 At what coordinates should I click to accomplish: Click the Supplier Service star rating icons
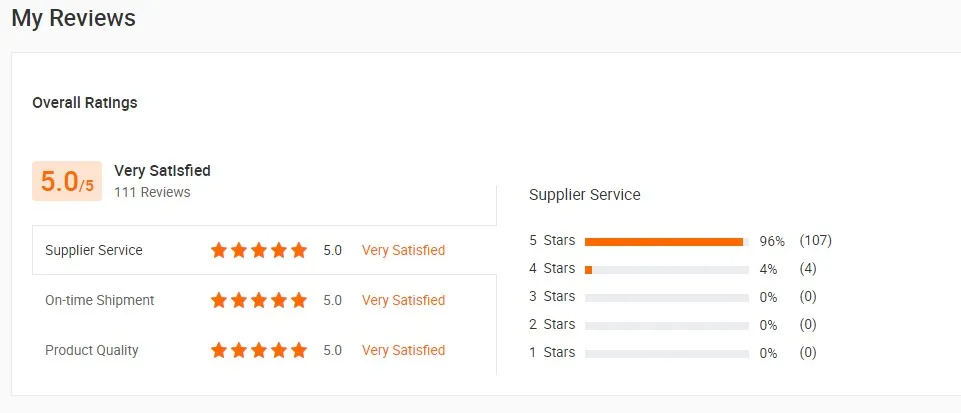tap(259, 250)
